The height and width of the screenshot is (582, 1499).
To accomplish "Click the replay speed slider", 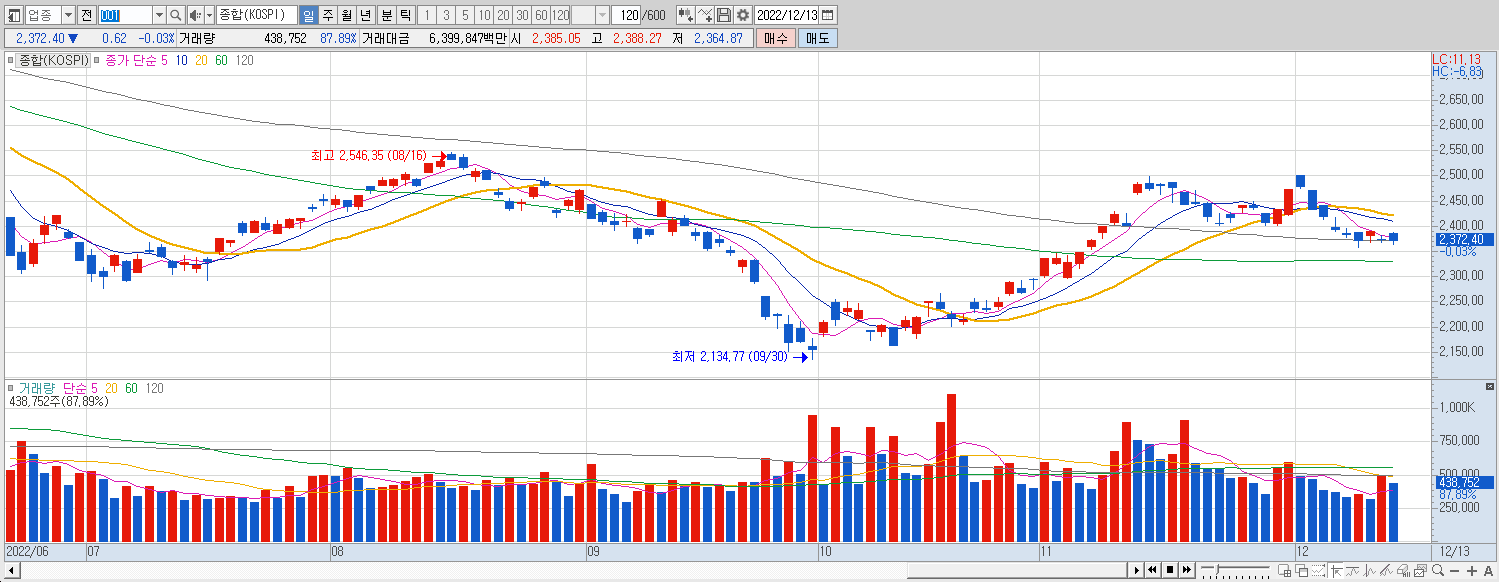I will pos(1235,570).
